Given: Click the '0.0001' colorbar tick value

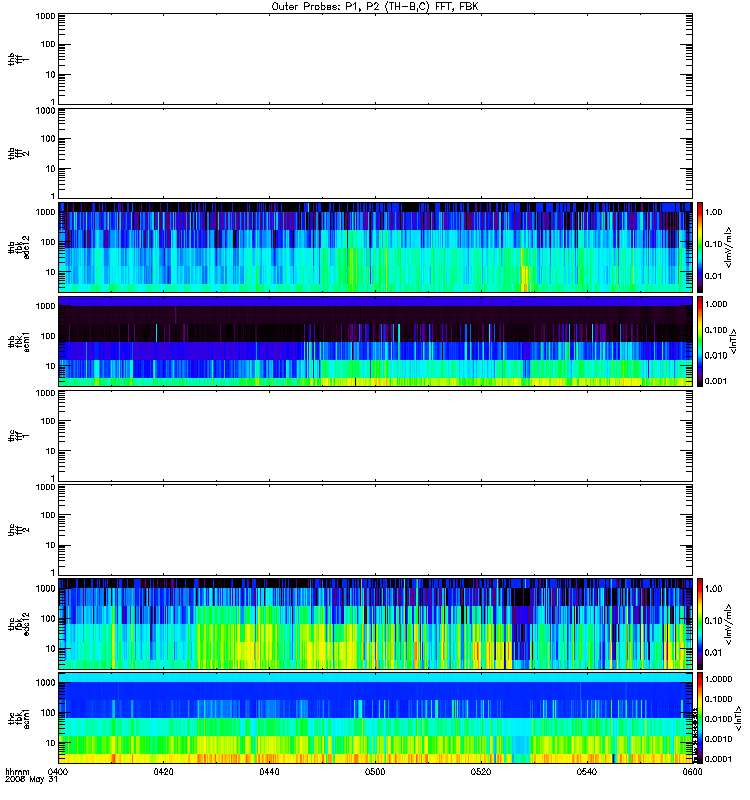Looking at the screenshot, I should tap(718, 759).
